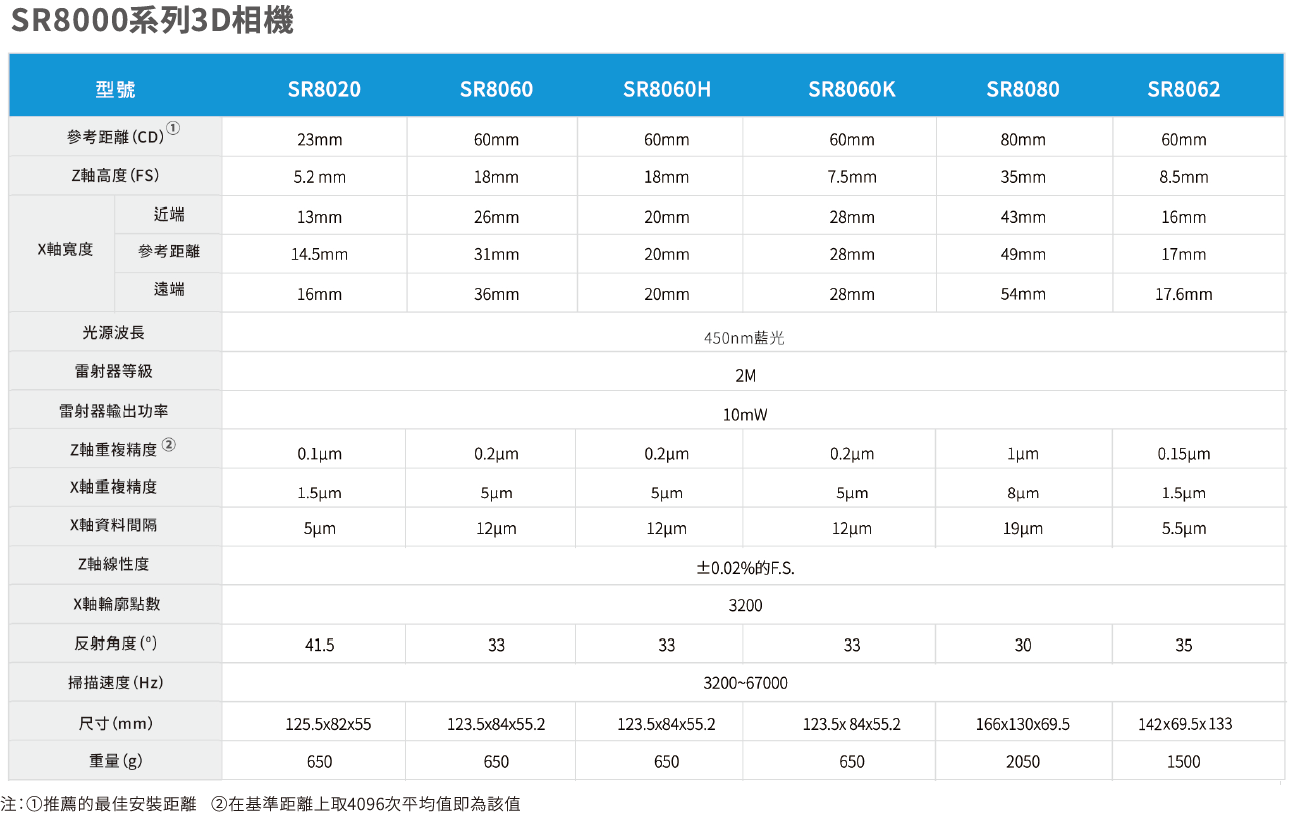Select the ±0.02%的F.S. linearity value
1292x815 pixels.
click(x=746, y=569)
